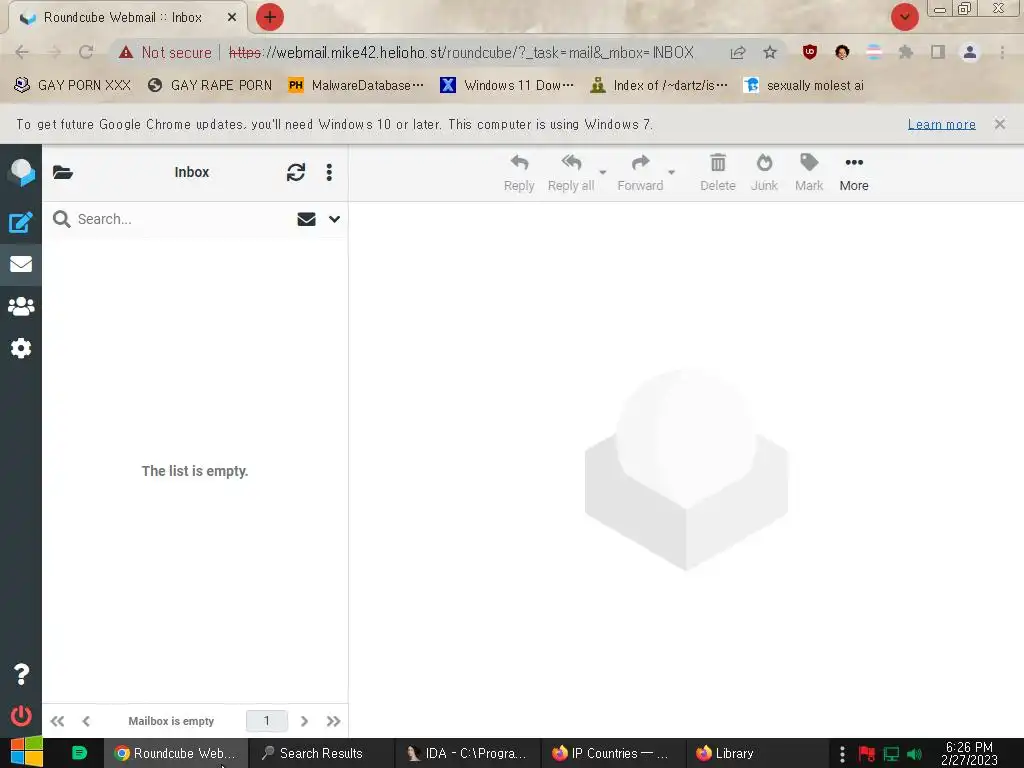Viewport: 1024px width, 768px height.
Task: Toggle the browser side panel
Action: [938, 52]
